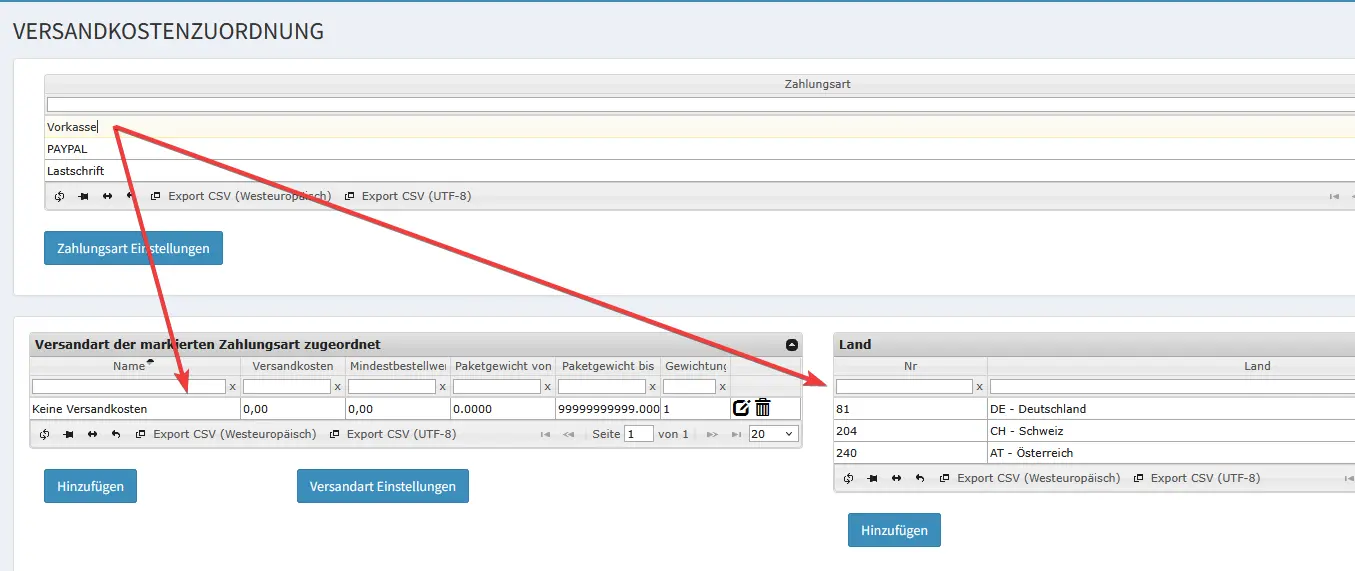Reload the Versandart grid
The height and width of the screenshot is (571, 1355).
[x=45, y=434]
